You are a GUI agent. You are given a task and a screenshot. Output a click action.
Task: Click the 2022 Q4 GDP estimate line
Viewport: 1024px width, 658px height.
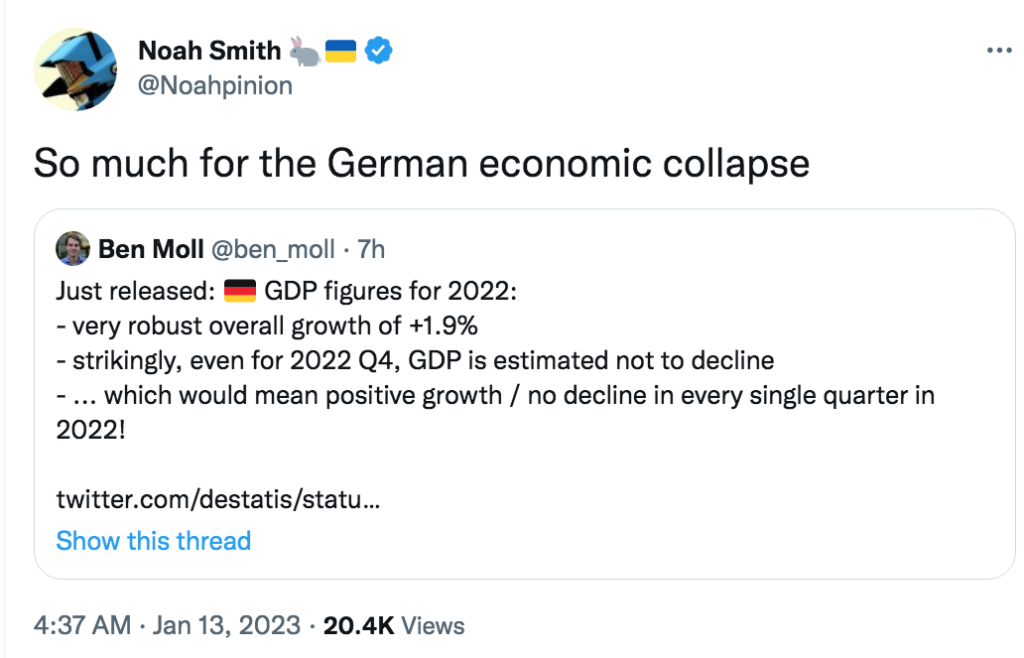point(415,360)
